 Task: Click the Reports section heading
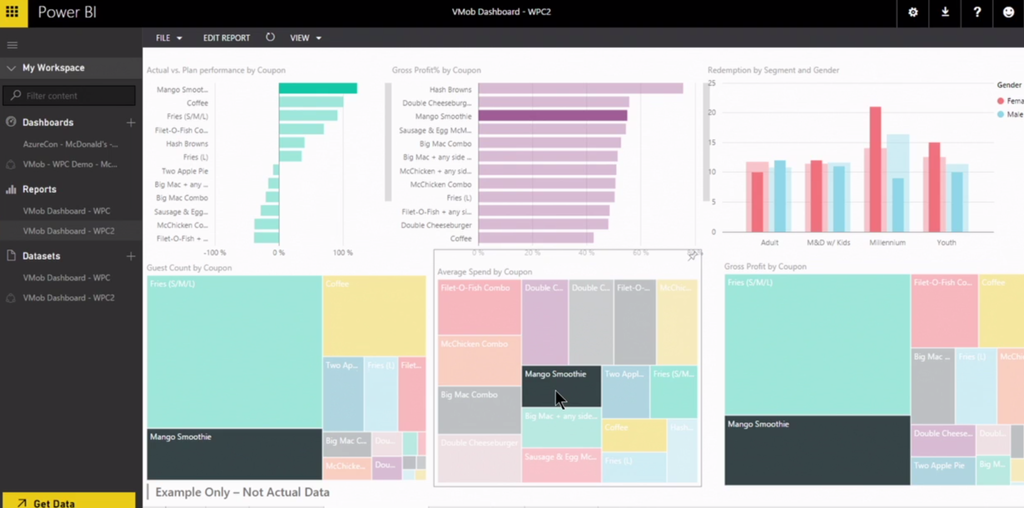[39, 189]
